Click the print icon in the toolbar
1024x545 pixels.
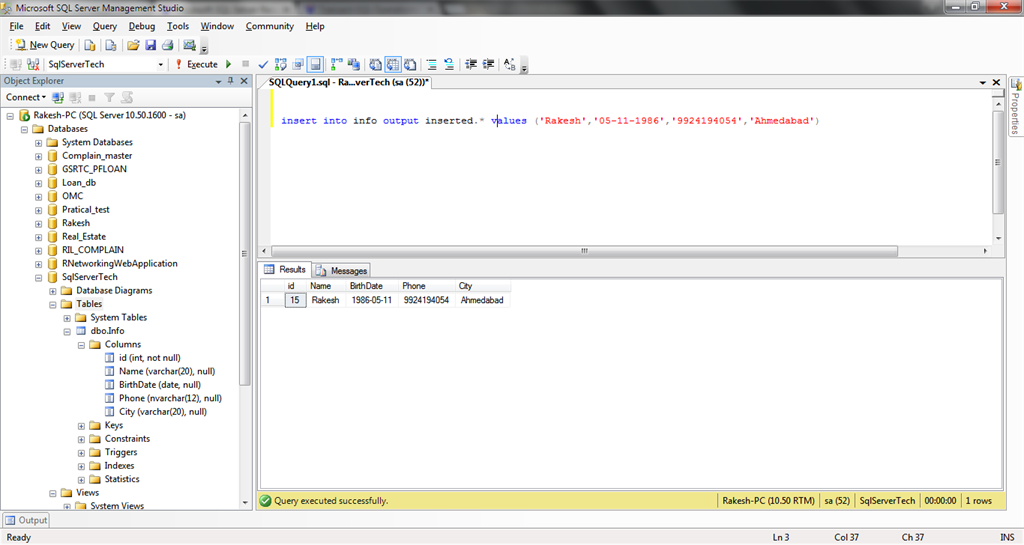[168, 45]
